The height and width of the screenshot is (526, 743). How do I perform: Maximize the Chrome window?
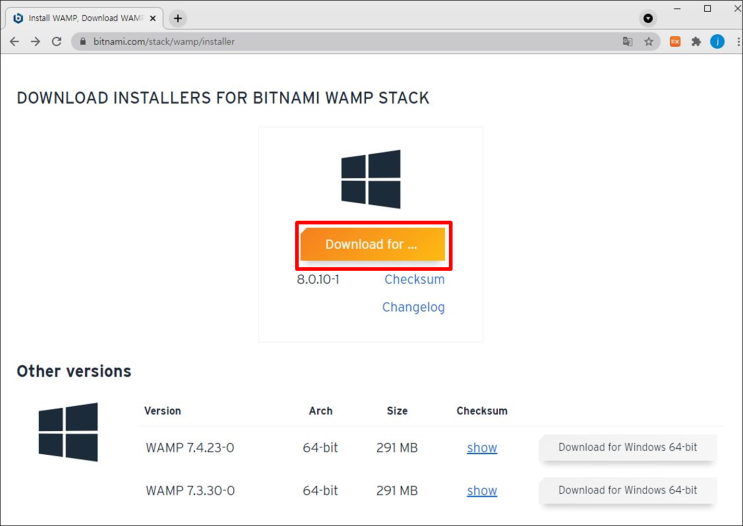pos(707,9)
